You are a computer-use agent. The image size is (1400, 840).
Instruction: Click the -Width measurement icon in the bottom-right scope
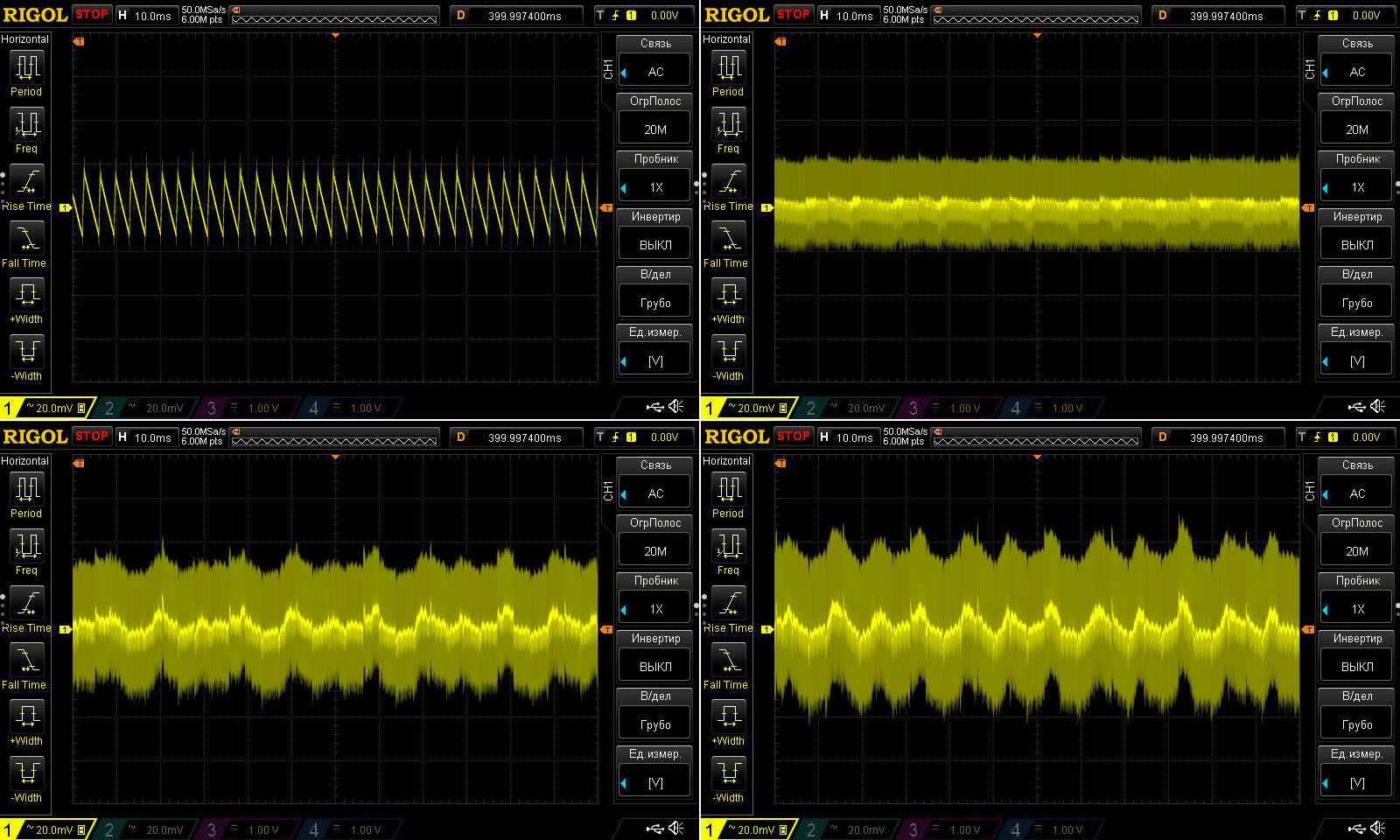(728, 773)
